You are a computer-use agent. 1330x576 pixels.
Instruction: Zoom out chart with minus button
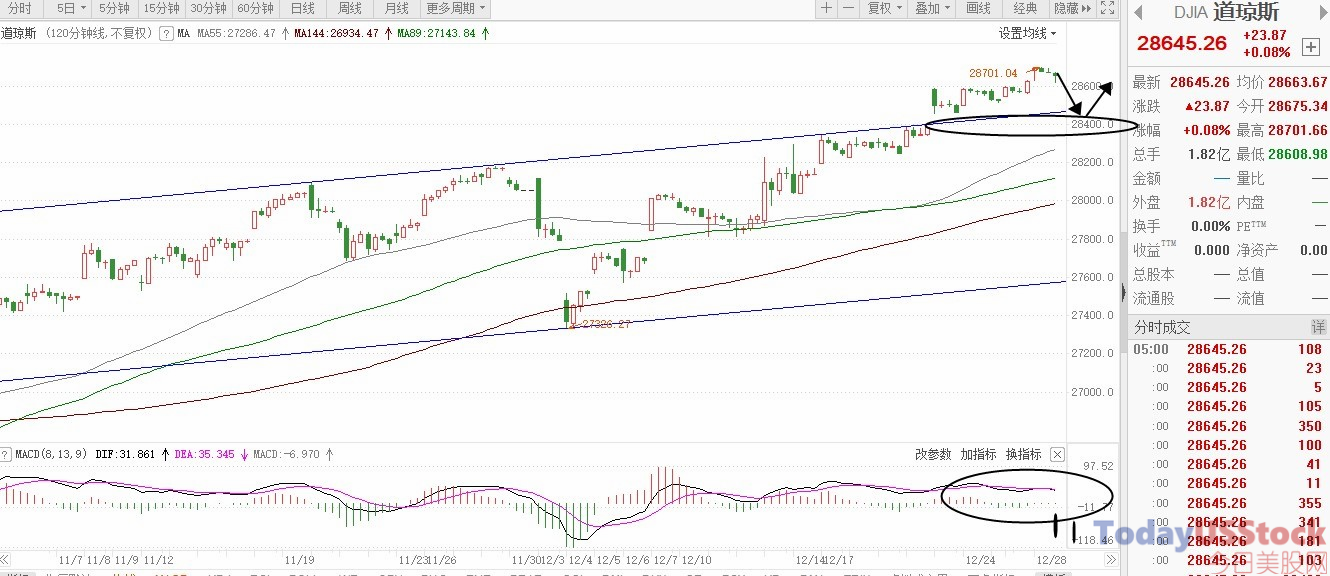point(848,8)
